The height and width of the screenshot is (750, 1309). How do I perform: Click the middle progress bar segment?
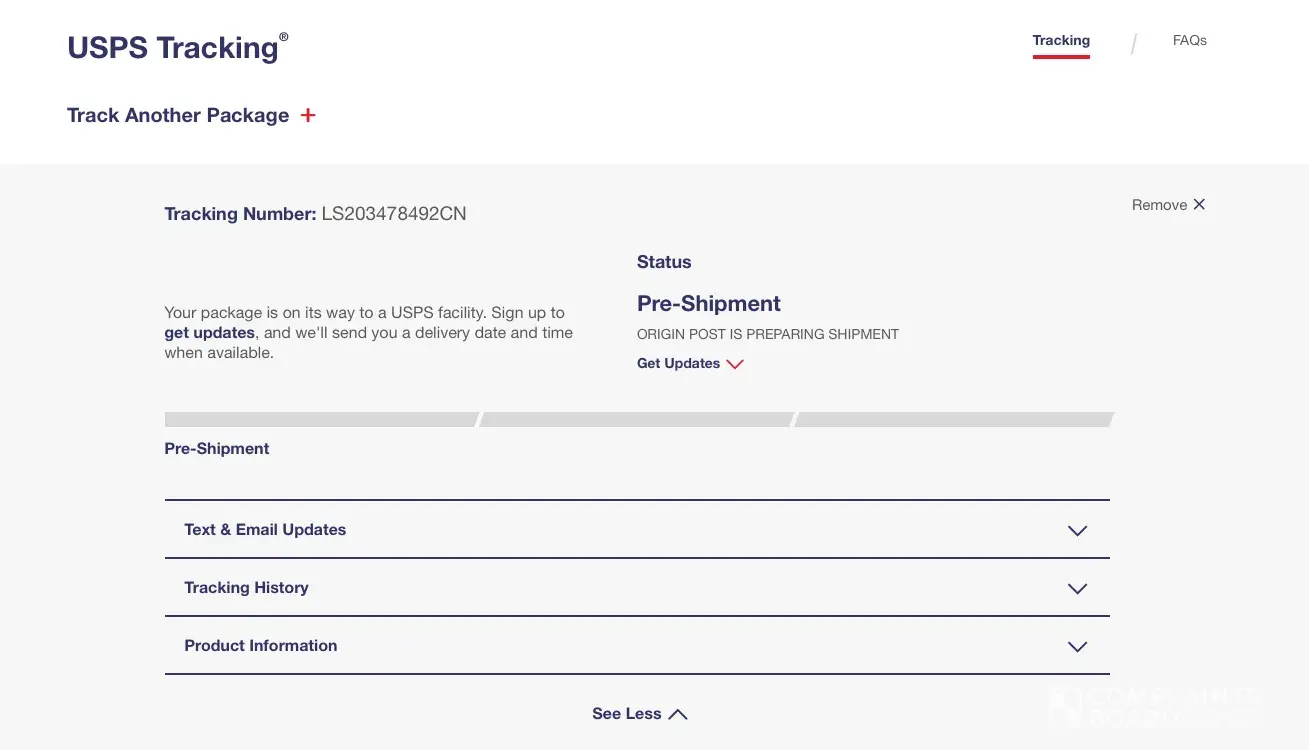(x=637, y=420)
